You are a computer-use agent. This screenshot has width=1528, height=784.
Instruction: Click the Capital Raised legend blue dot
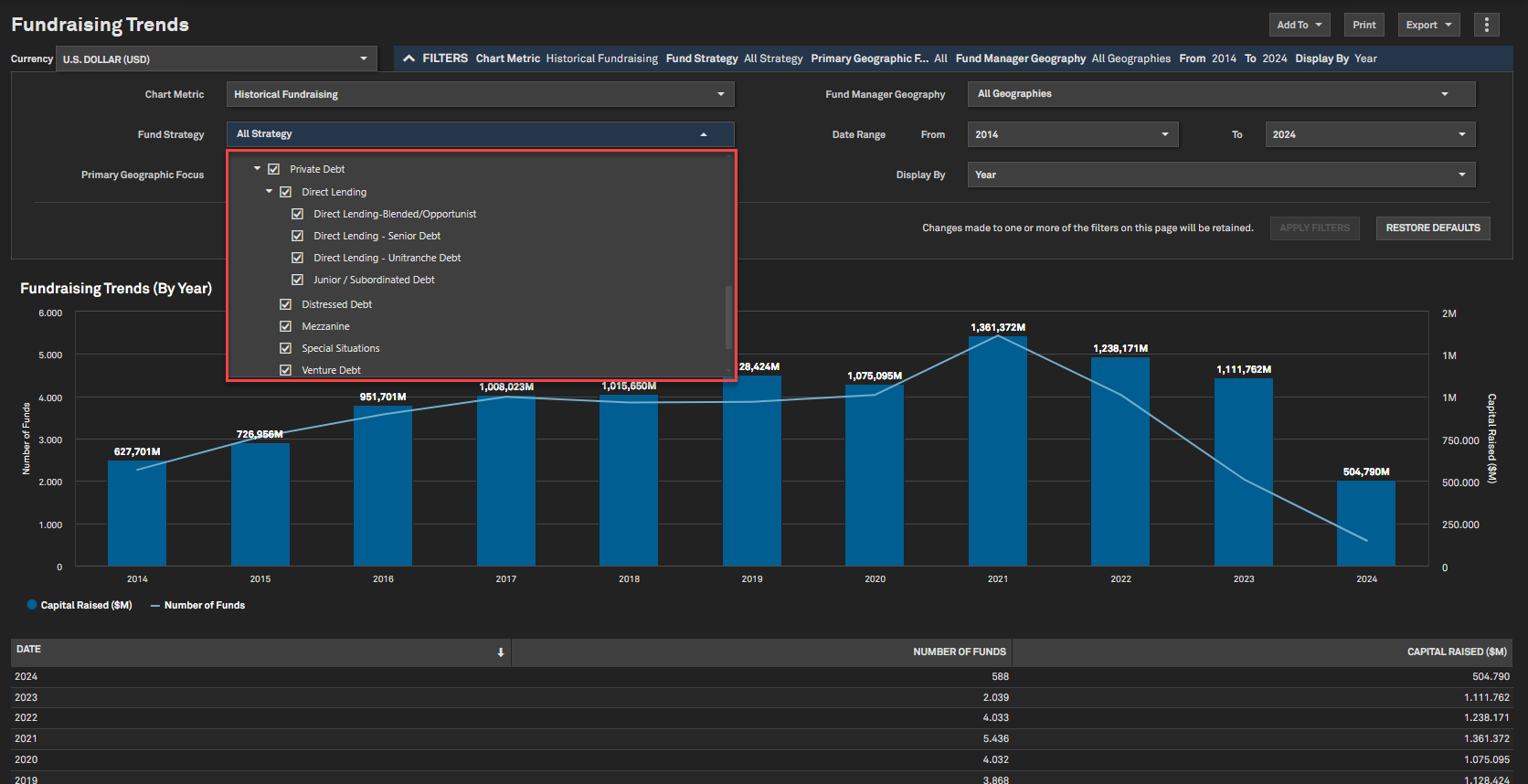pos(32,605)
